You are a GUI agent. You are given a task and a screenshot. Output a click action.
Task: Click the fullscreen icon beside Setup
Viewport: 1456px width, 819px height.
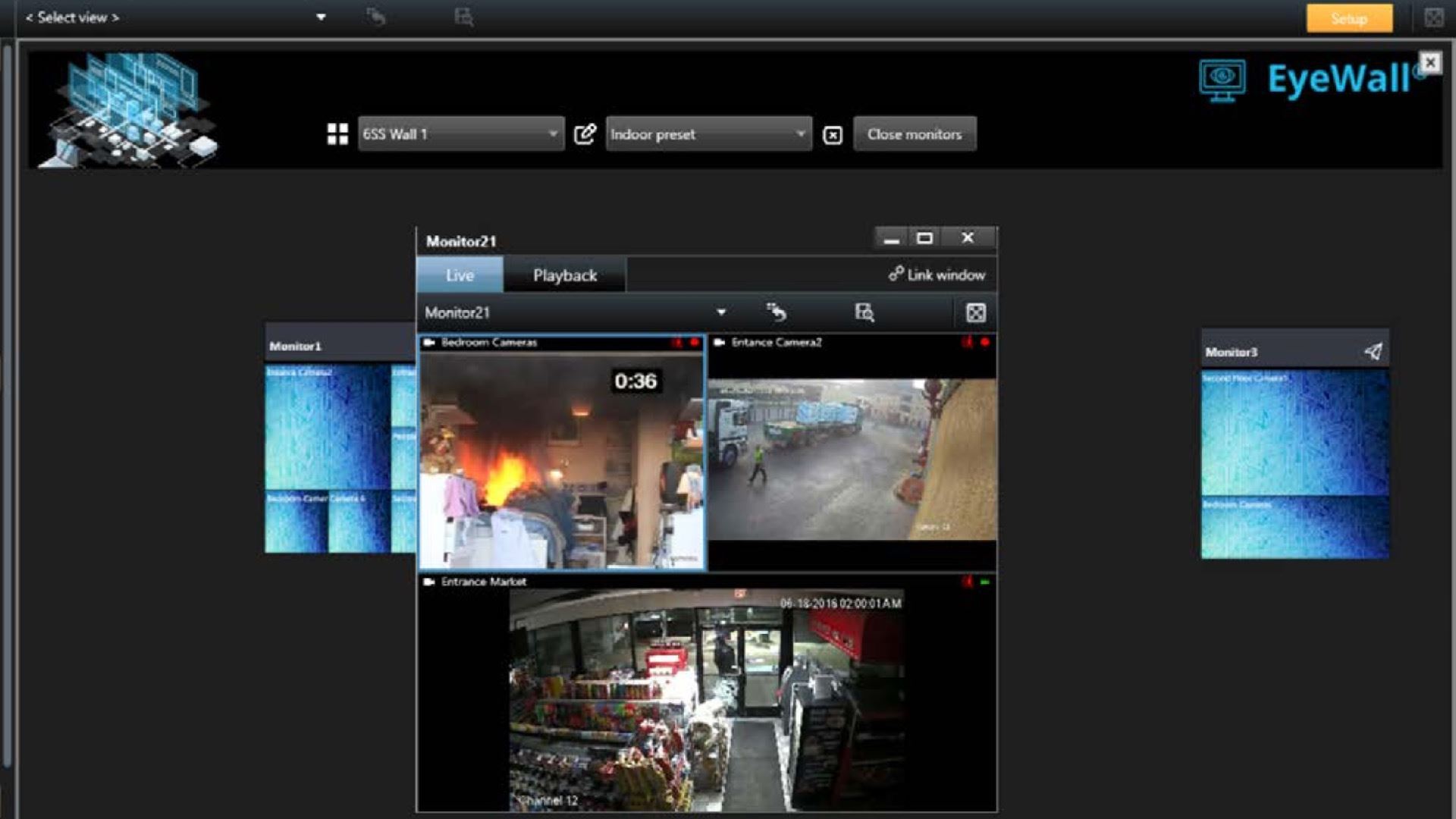coord(1433,17)
